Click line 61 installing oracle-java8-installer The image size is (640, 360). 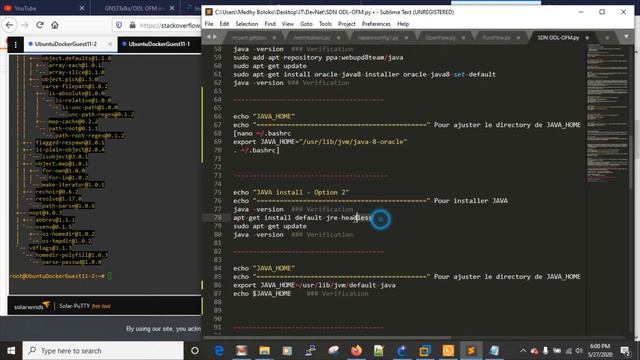(364, 74)
